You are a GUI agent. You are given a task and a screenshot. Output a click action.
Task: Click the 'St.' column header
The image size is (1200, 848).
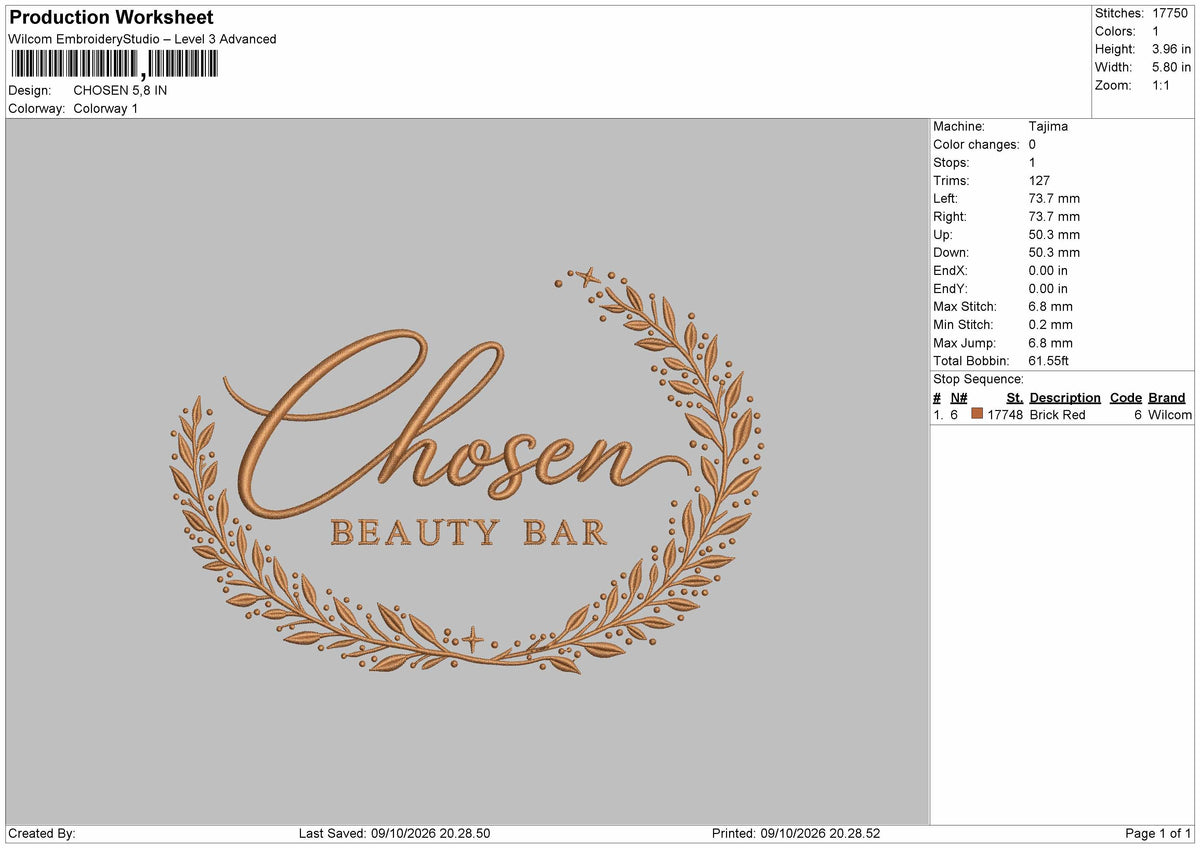1014,397
